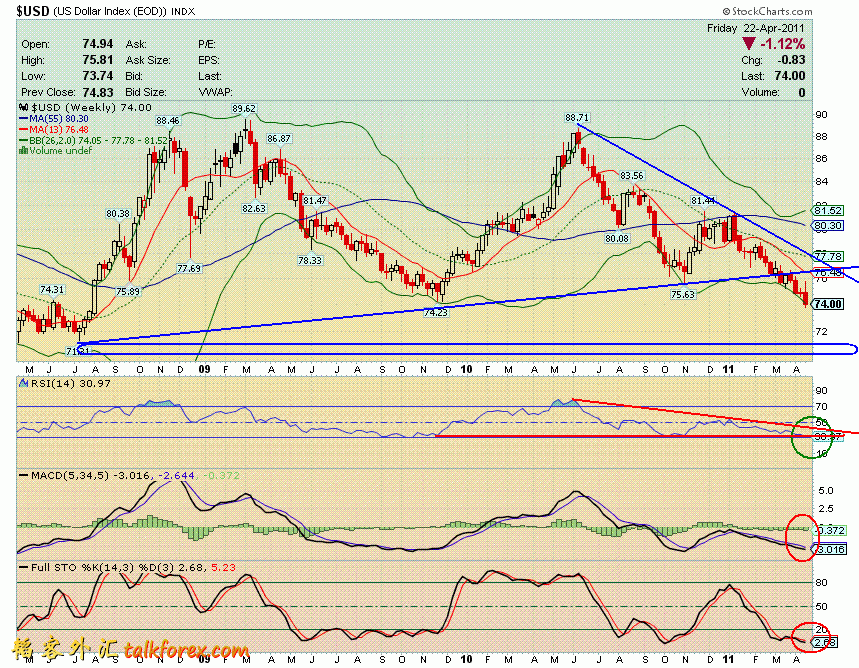Click the 89.62 peak price label
The height and width of the screenshot is (668, 859).
(244, 109)
